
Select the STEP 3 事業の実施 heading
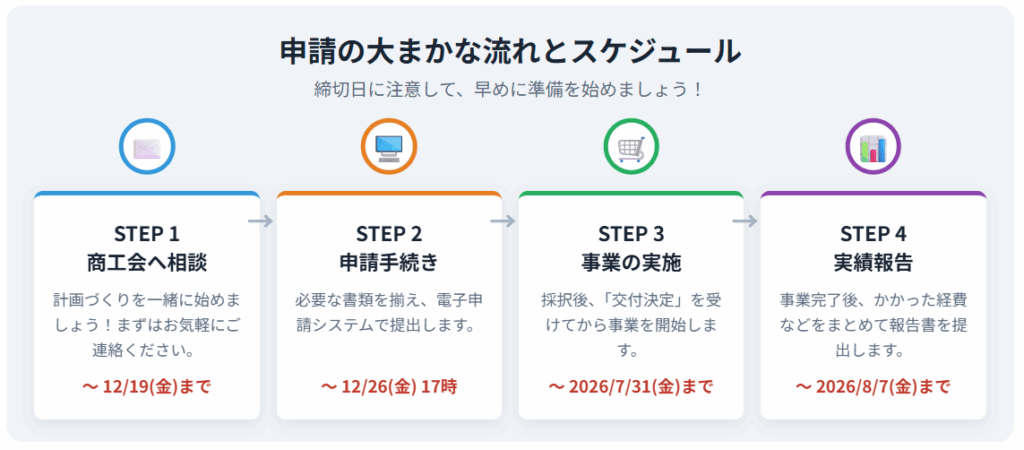[631, 249]
